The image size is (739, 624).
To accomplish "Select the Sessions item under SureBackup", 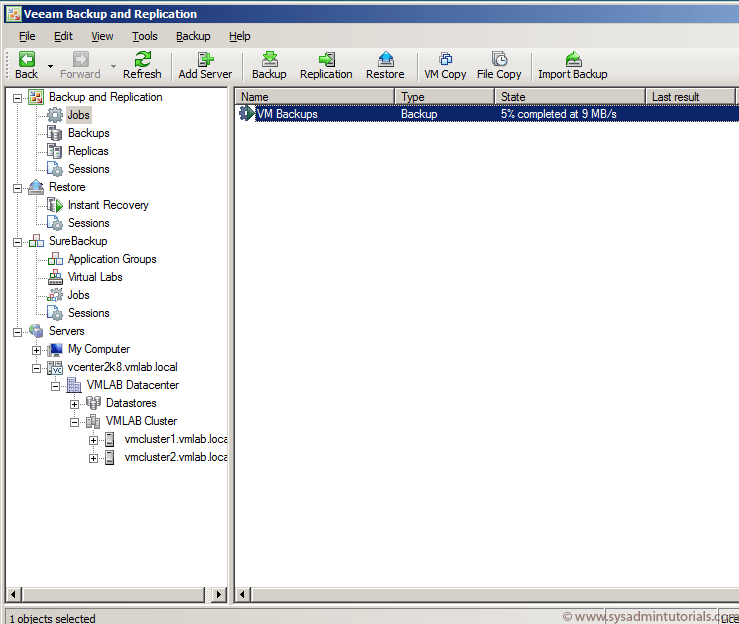I will click(x=89, y=313).
